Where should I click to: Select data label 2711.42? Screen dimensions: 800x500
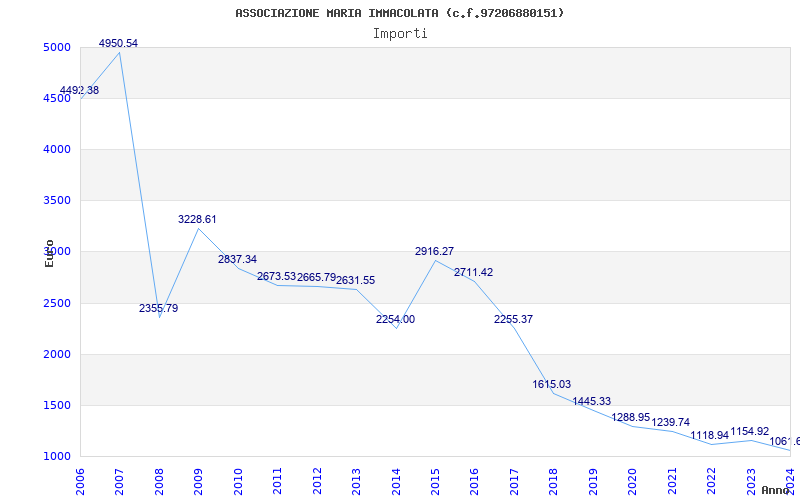(473, 272)
